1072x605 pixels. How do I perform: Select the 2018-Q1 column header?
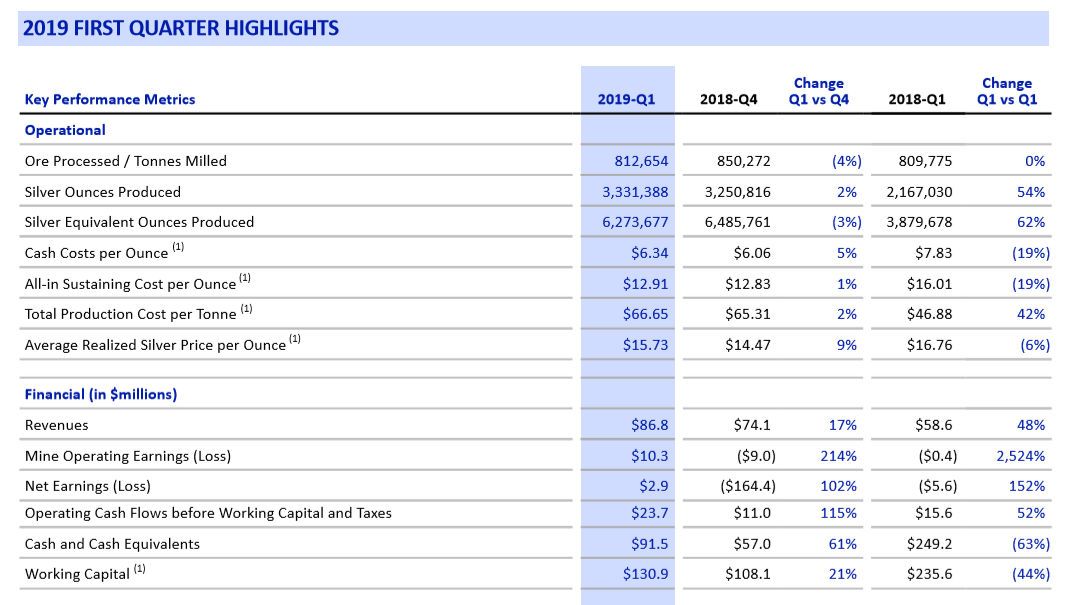pos(916,99)
